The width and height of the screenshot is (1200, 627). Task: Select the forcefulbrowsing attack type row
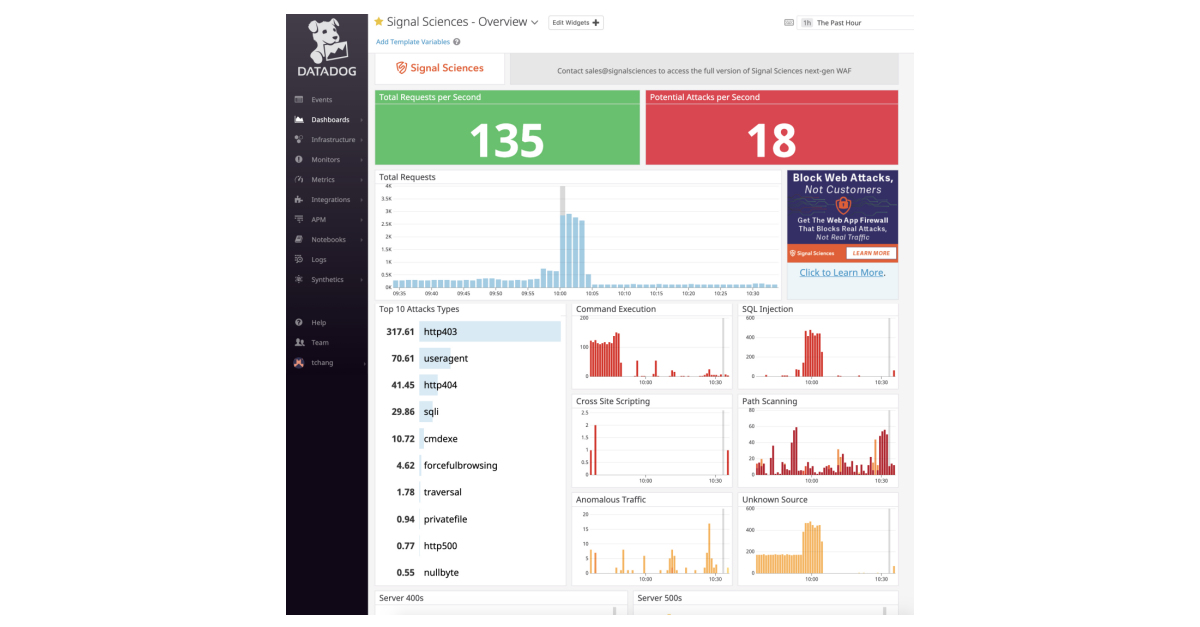coord(468,465)
